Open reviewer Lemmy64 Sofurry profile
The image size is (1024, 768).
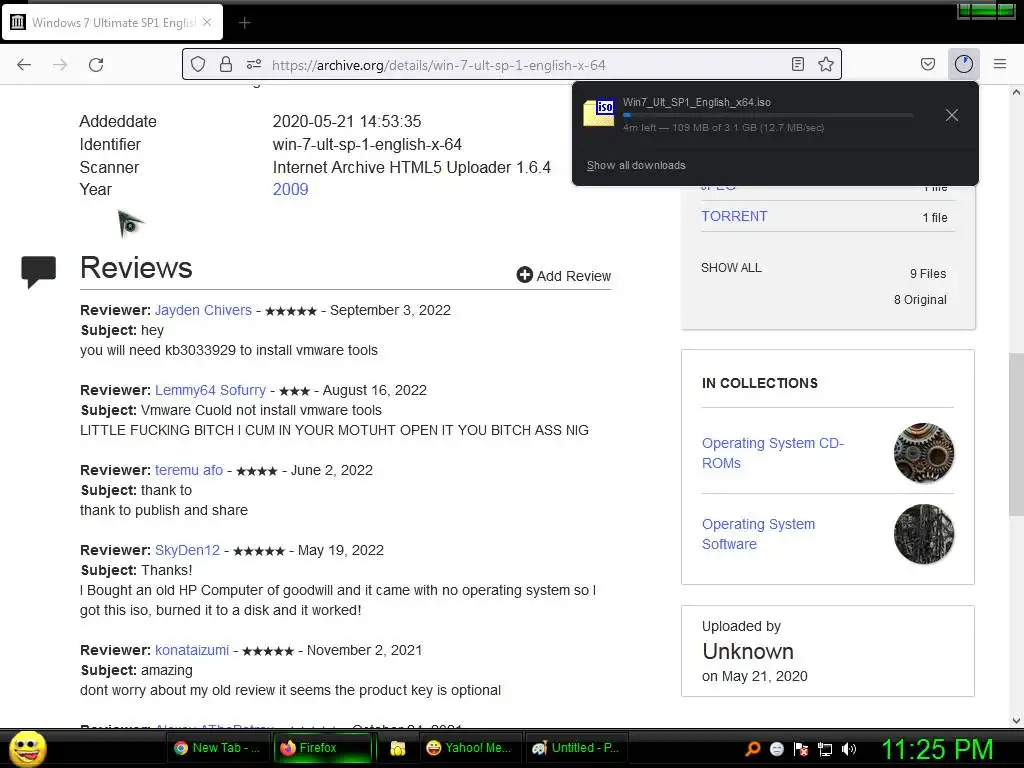pos(210,390)
